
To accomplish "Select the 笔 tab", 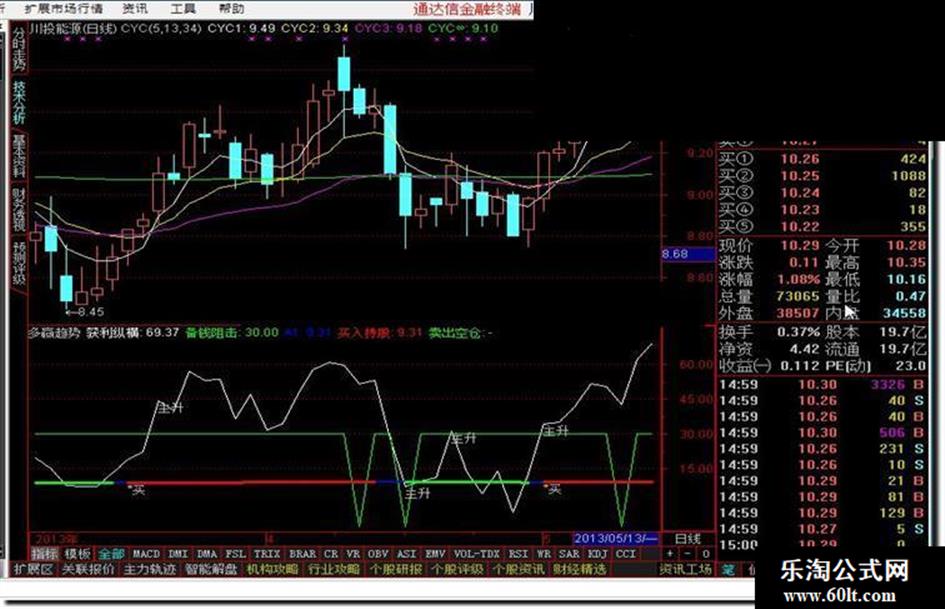I will (729, 569).
